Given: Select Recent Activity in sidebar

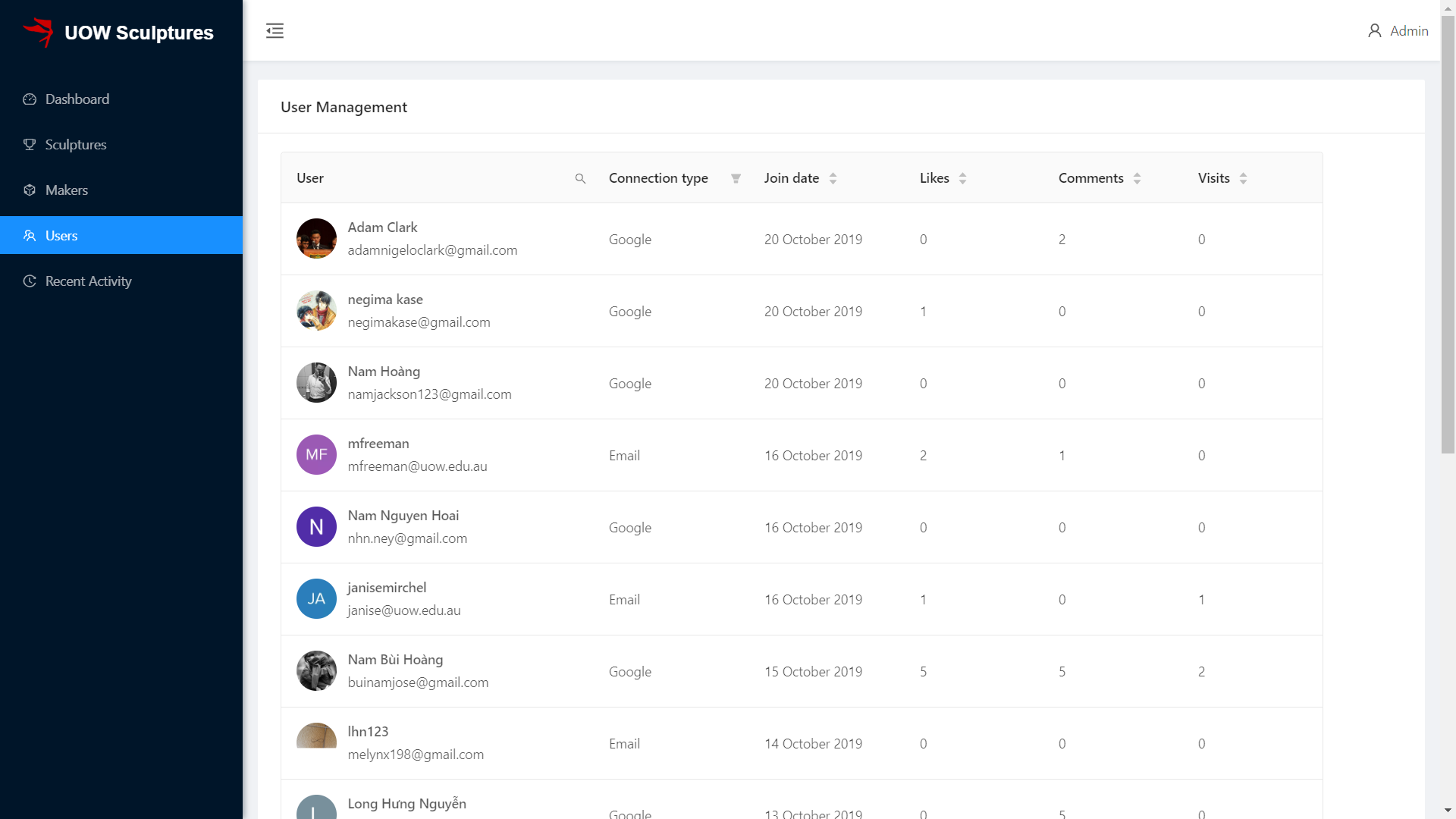Looking at the screenshot, I should (x=88, y=281).
